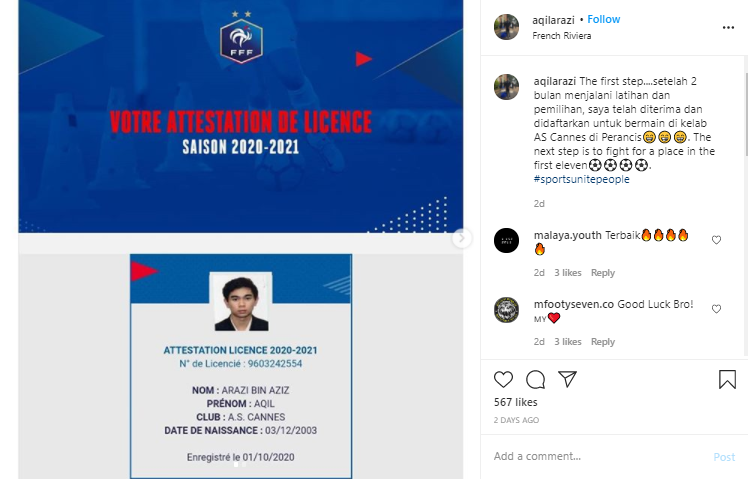748x479 pixels.
Task: Open the comment bubble icon
Action: coord(535,379)
